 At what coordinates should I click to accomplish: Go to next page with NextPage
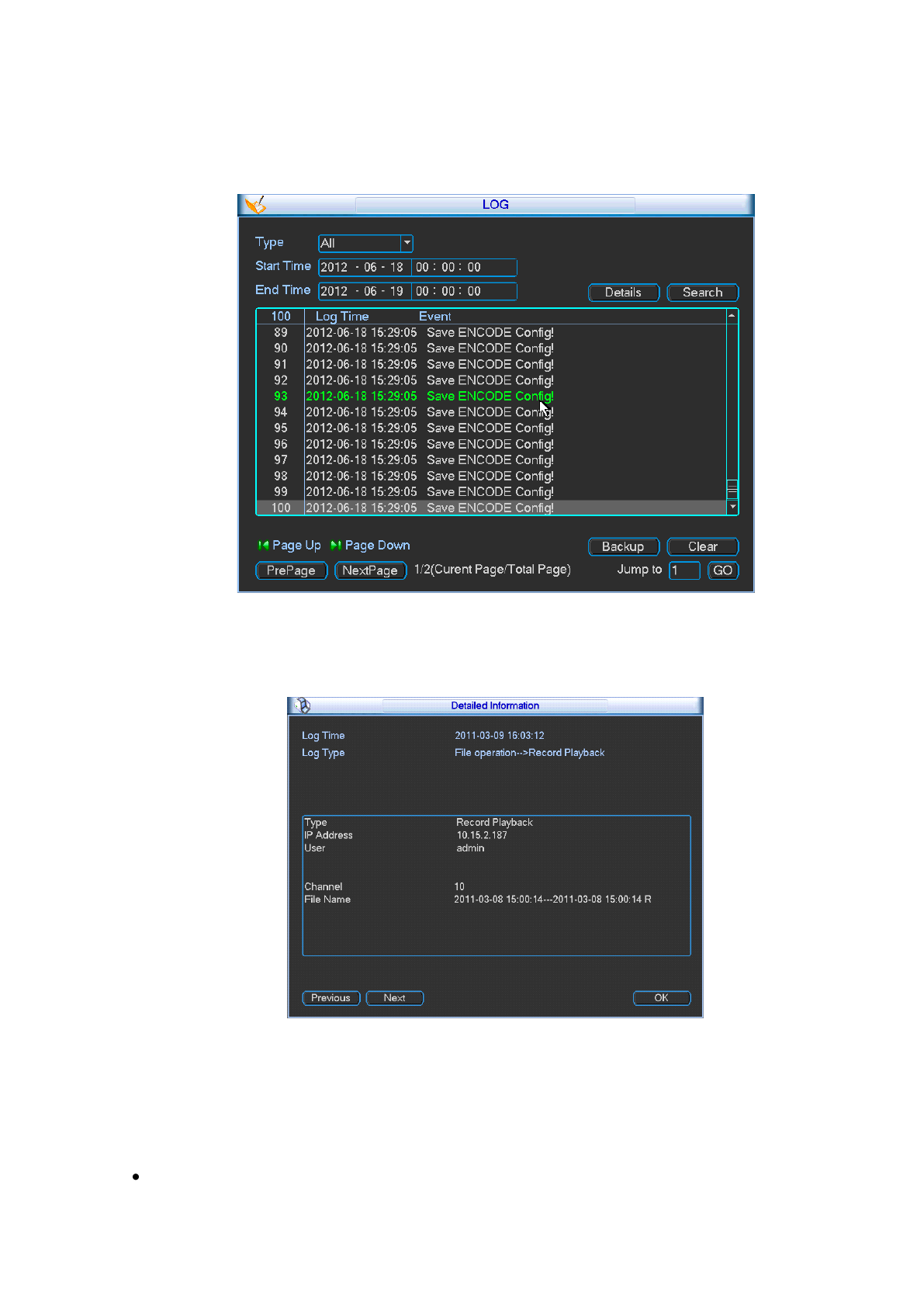pyautogui.click(x=370, y=570)
